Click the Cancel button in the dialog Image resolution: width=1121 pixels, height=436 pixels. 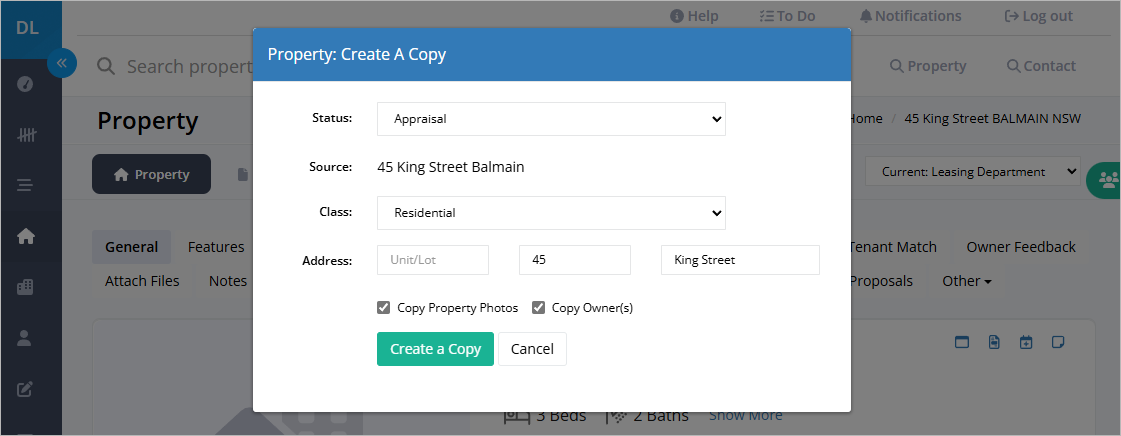tap(533, 349)
